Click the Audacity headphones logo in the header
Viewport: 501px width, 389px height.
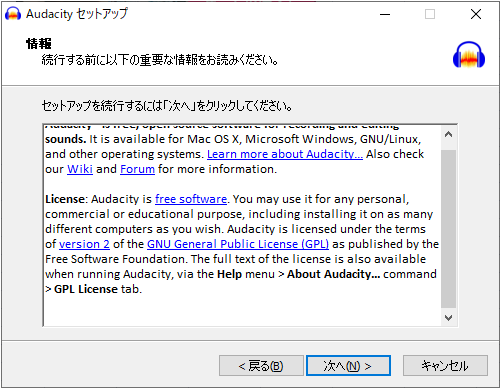point(469,55)
